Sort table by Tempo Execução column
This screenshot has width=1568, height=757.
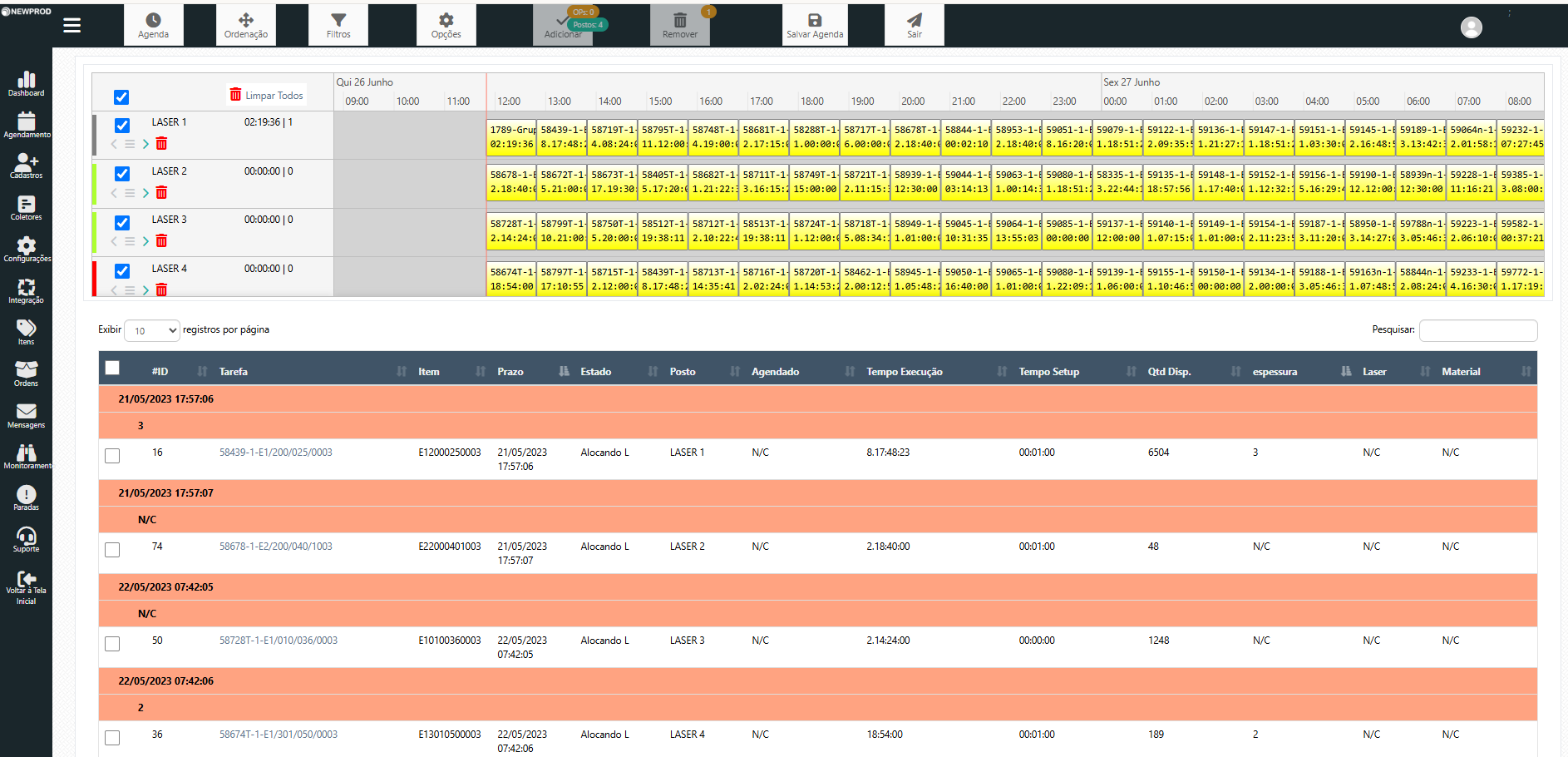[x=904, y=372]
